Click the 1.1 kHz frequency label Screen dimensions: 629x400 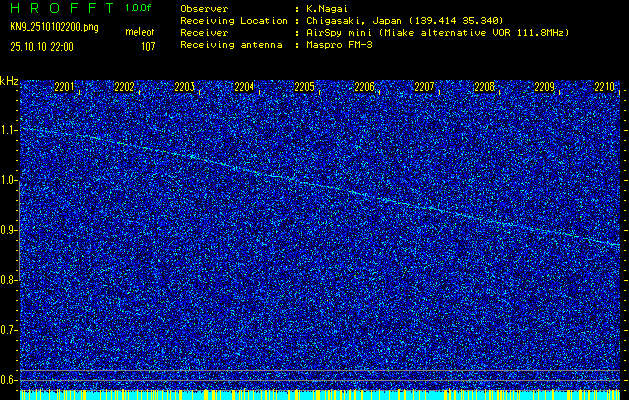point(9,130)
